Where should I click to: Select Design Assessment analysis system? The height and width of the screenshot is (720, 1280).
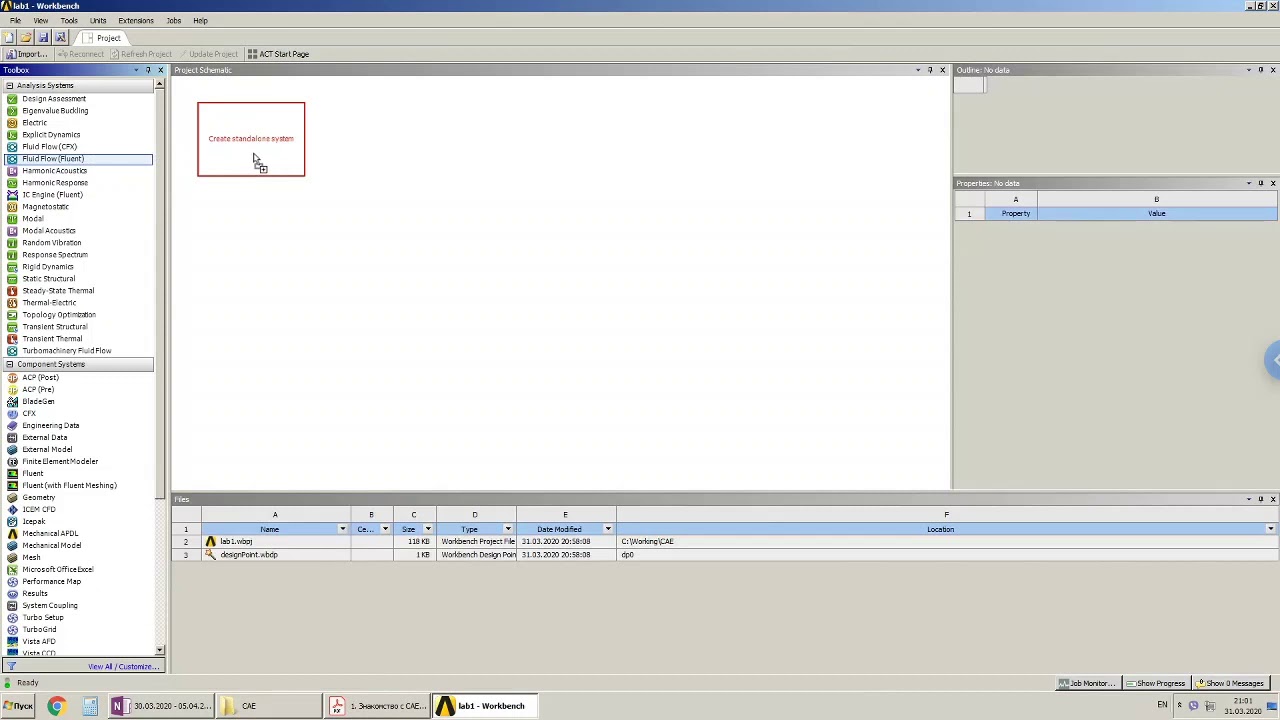[x=54, y=99]
